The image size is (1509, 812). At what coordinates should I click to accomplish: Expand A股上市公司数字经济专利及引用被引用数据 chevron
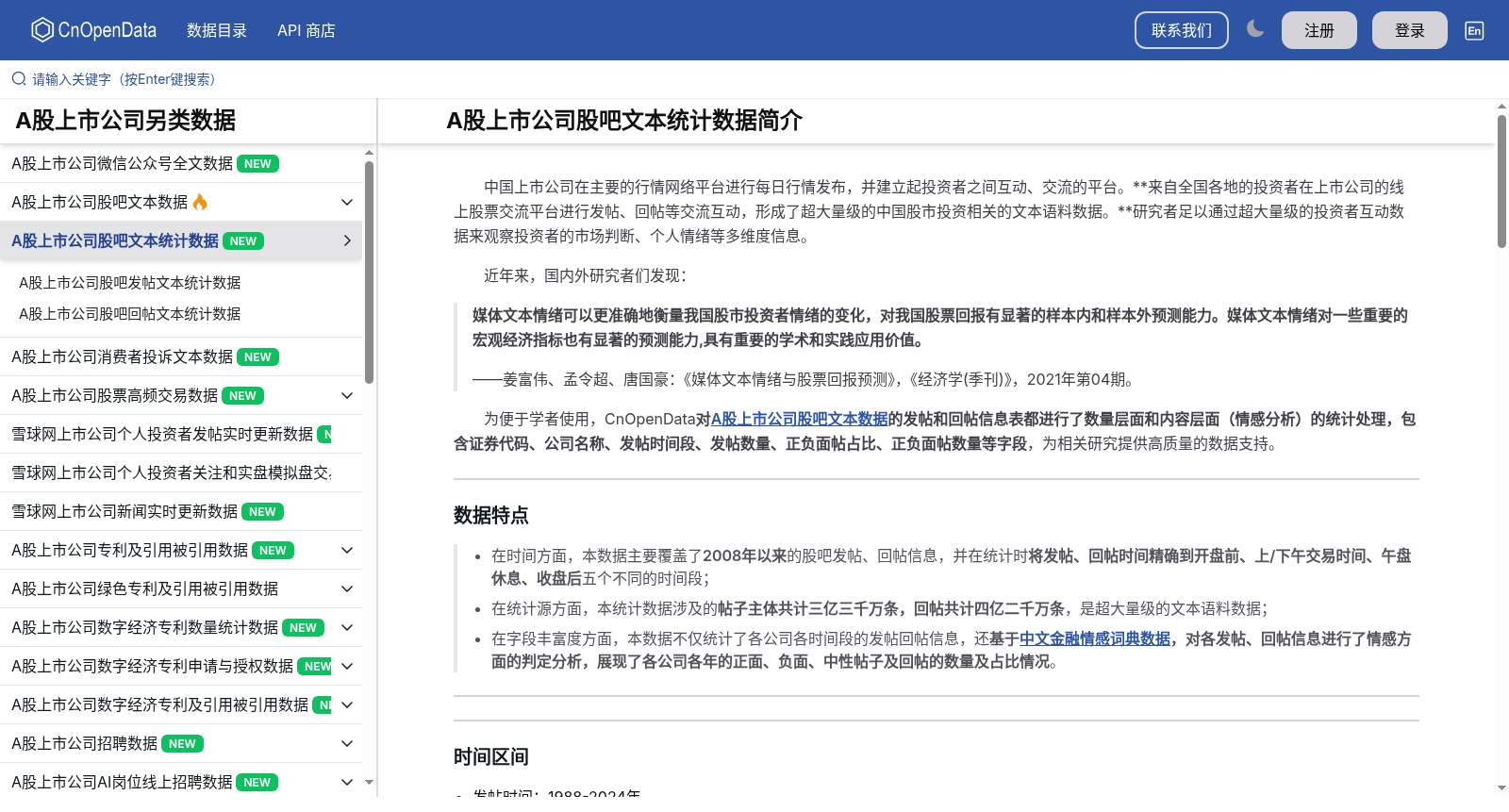tap(347, 704)
